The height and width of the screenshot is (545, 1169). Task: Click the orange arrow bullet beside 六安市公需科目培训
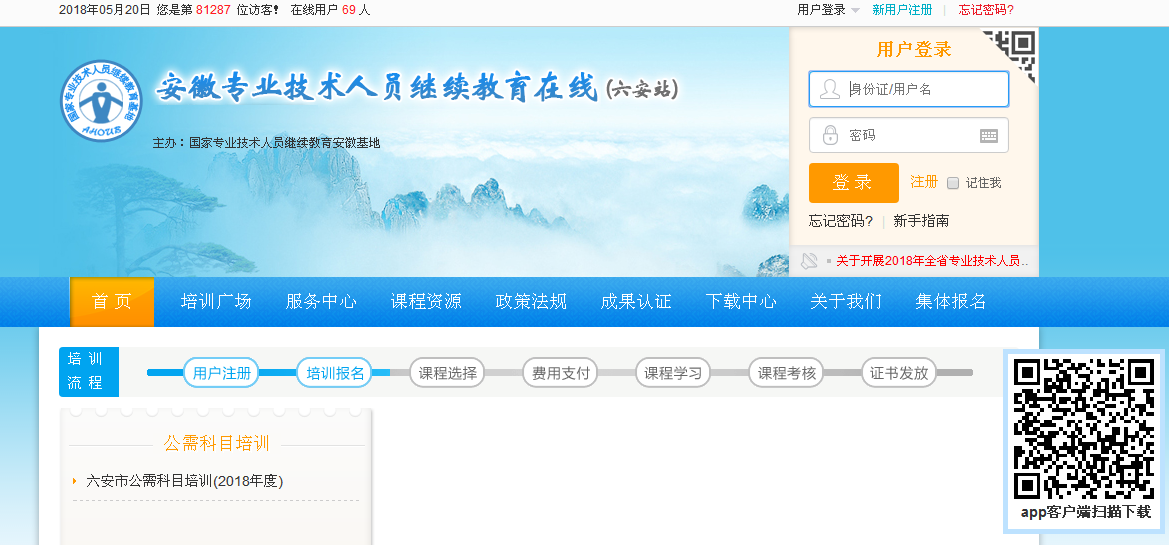75,481
